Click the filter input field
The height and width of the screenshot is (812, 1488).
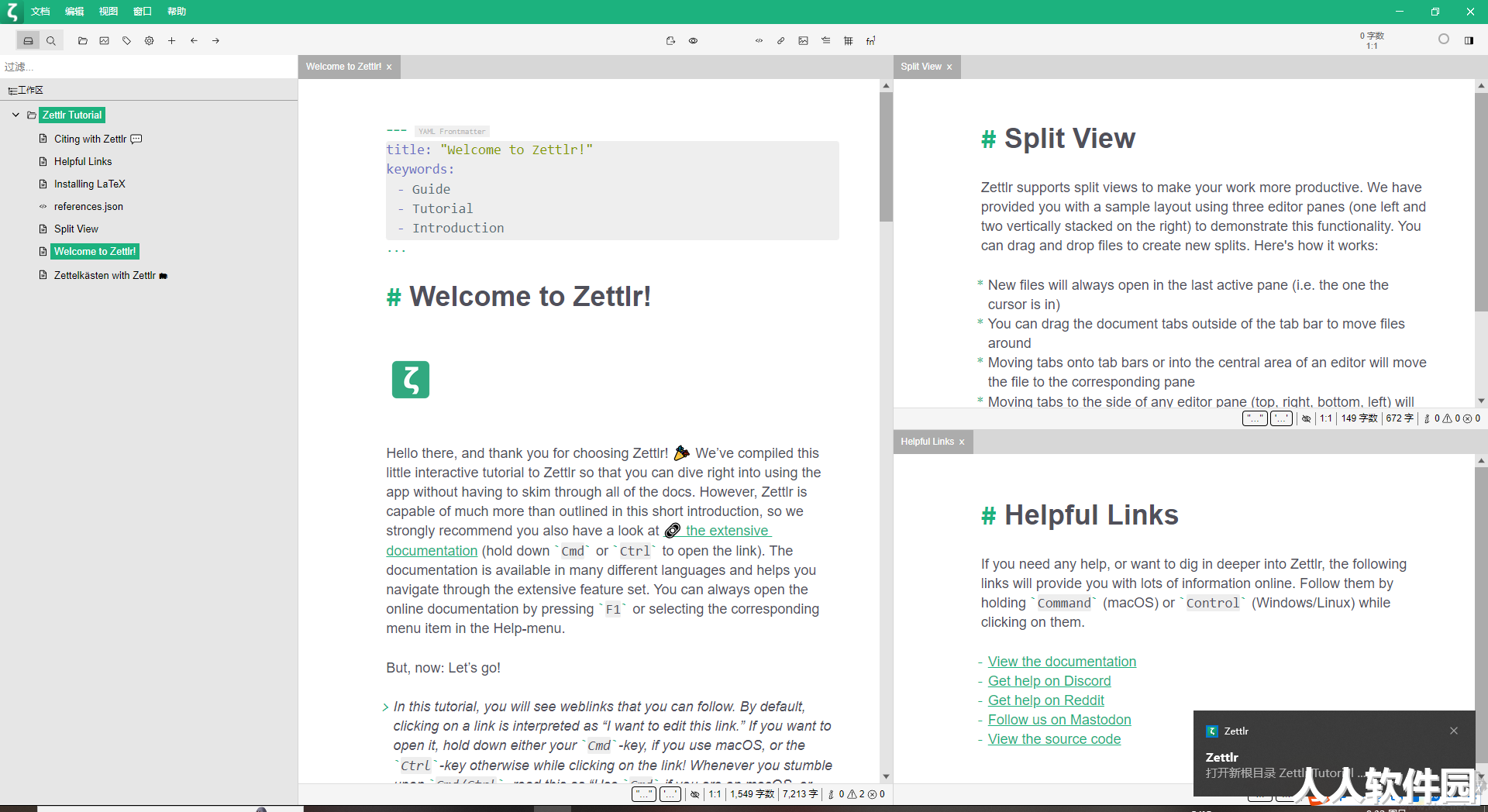pos(149,67)
